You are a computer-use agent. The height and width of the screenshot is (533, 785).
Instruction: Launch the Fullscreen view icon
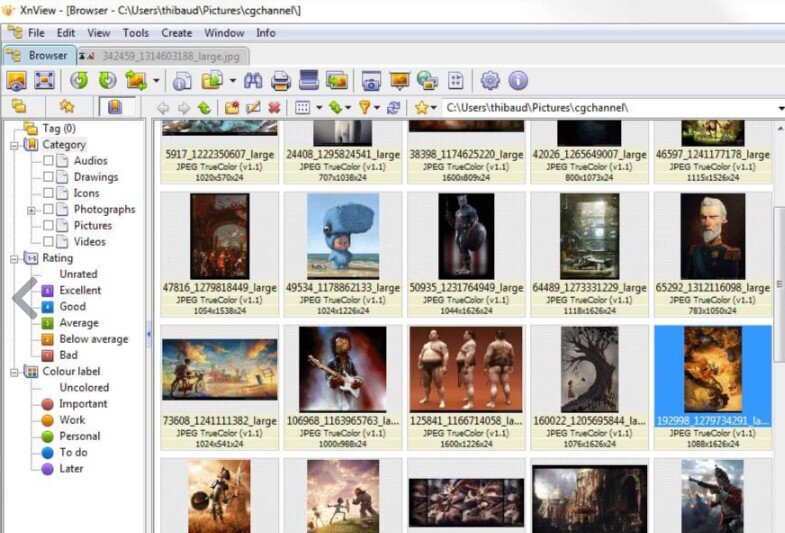click(x=45, y=81)
